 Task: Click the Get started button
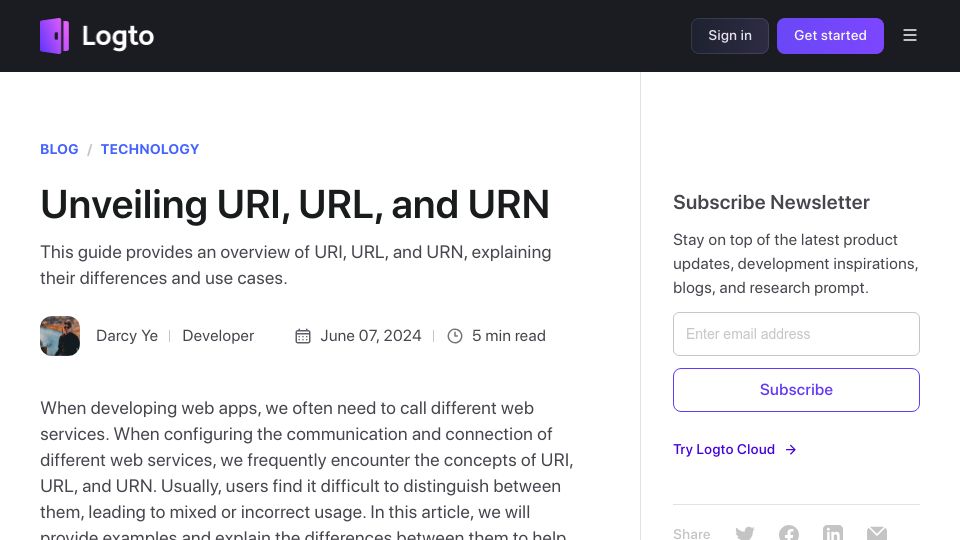pos(830,36)
